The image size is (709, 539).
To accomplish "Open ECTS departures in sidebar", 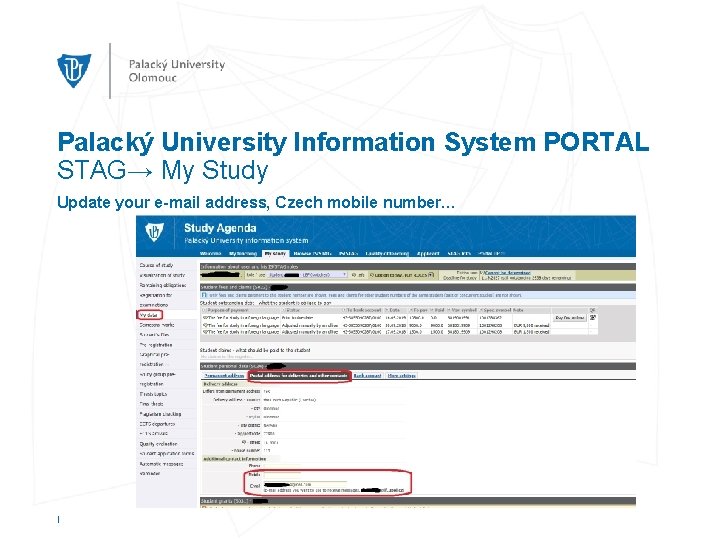I will [157, 424].
